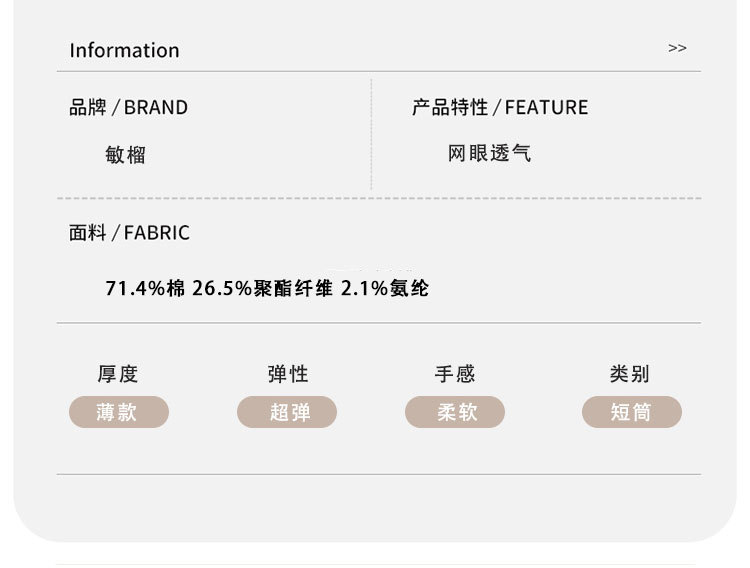750x568 pixels.
Task: Click the >> arrows beside Information
Action: (677, 48)
